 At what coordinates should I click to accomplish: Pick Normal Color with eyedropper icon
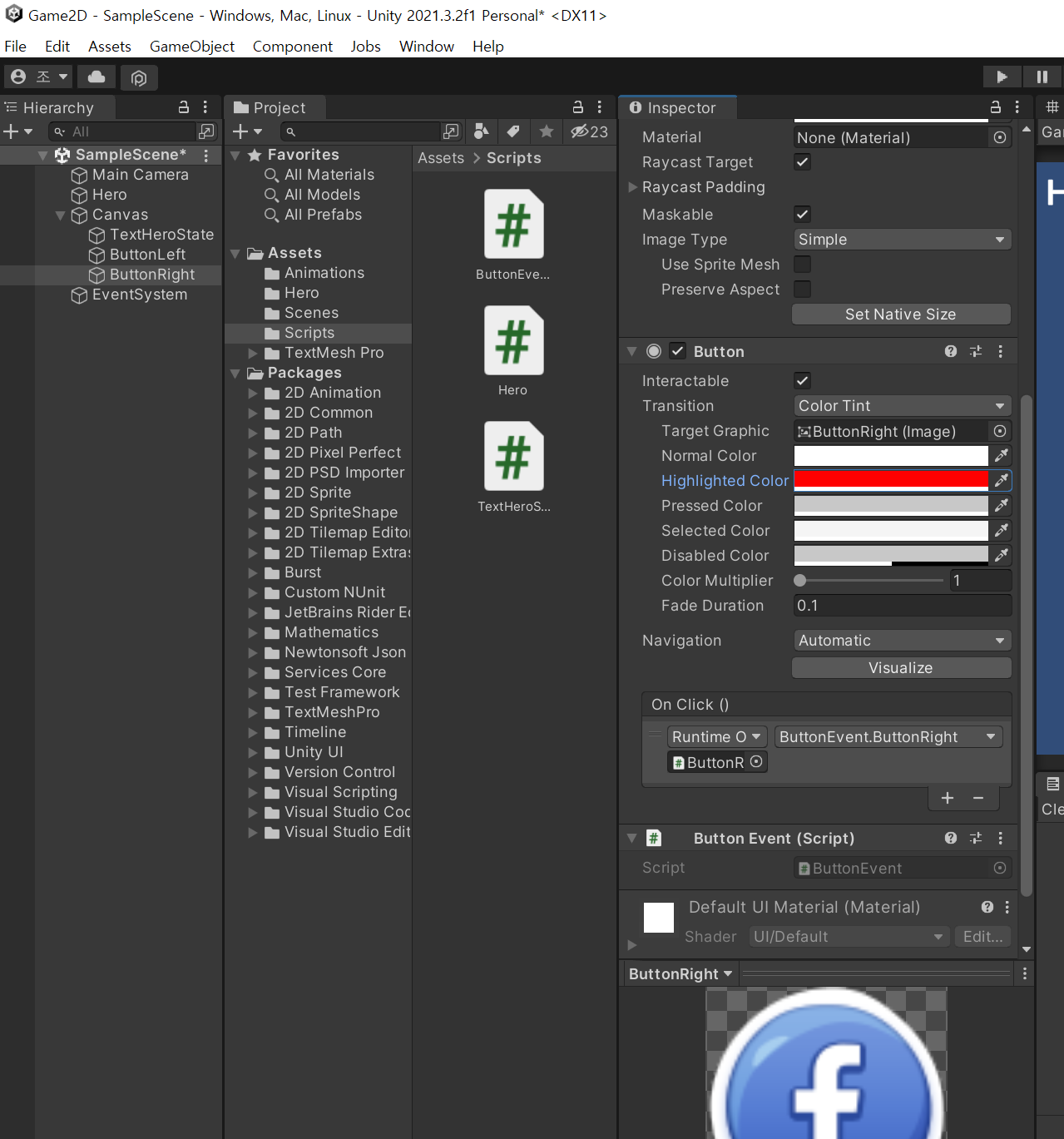1002,455
